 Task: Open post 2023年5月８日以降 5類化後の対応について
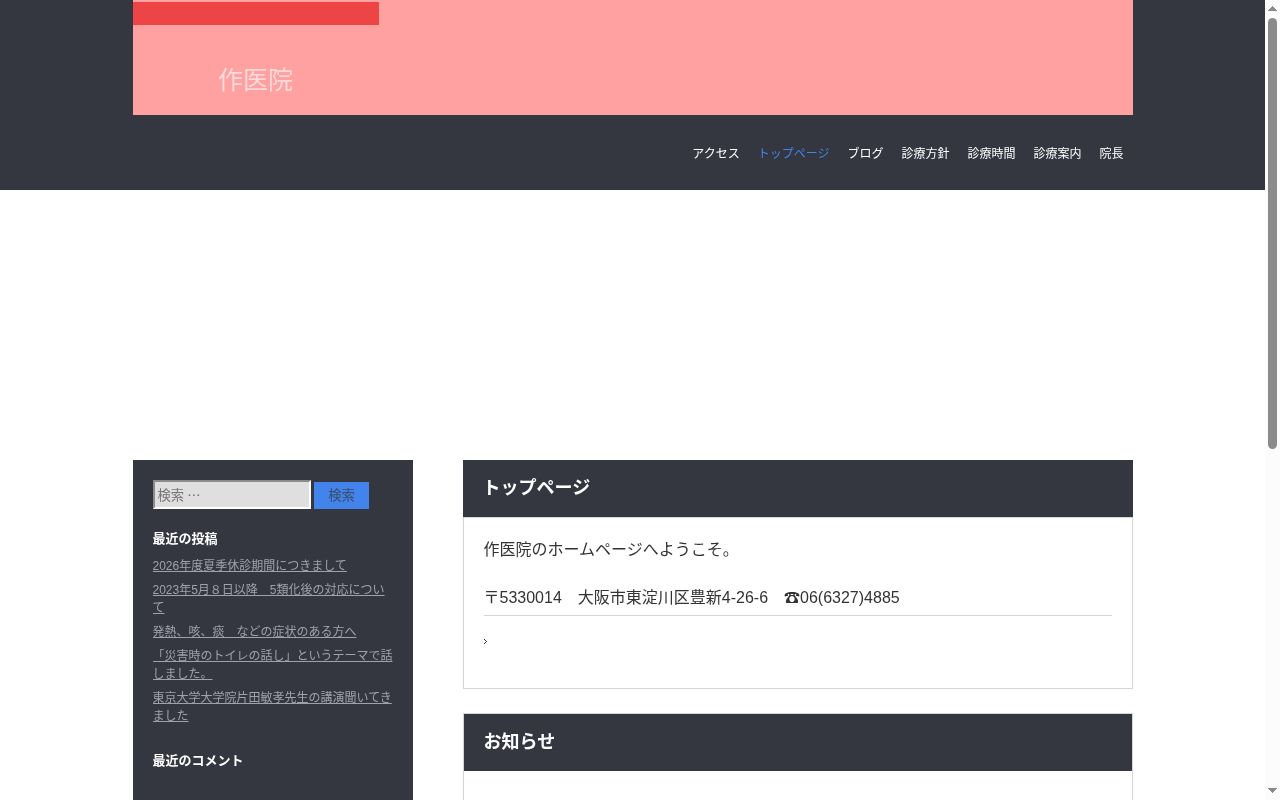(268, 598)
